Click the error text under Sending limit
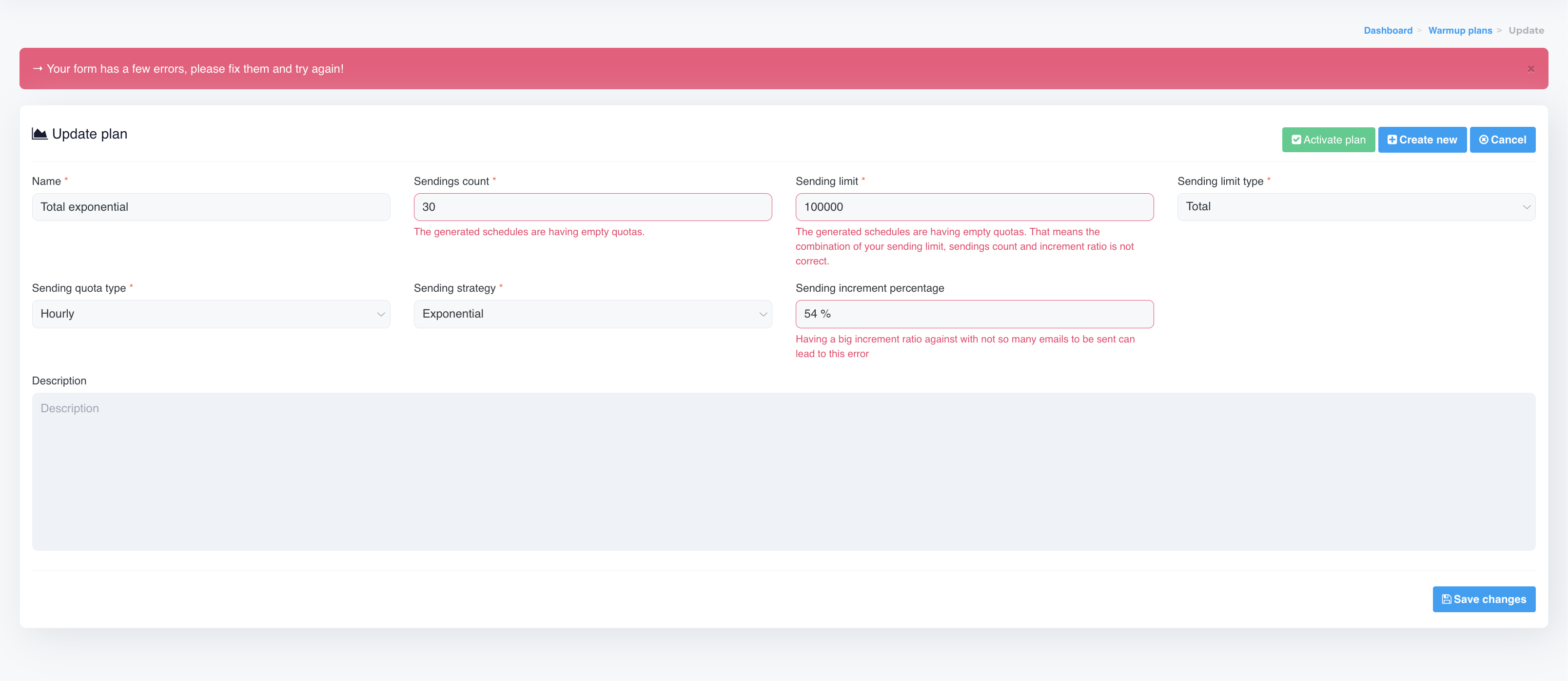Viewport: 1568px width, 681px height. 965,247
